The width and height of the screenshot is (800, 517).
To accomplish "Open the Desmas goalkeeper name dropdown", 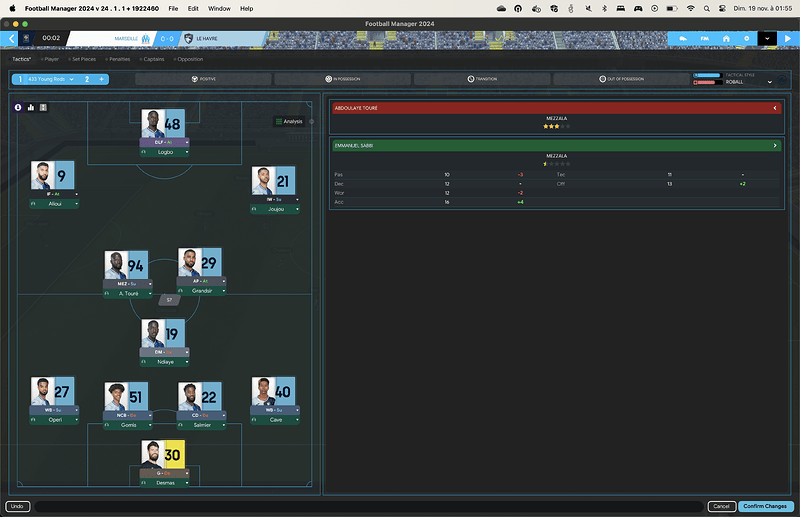I will (187, 483).
